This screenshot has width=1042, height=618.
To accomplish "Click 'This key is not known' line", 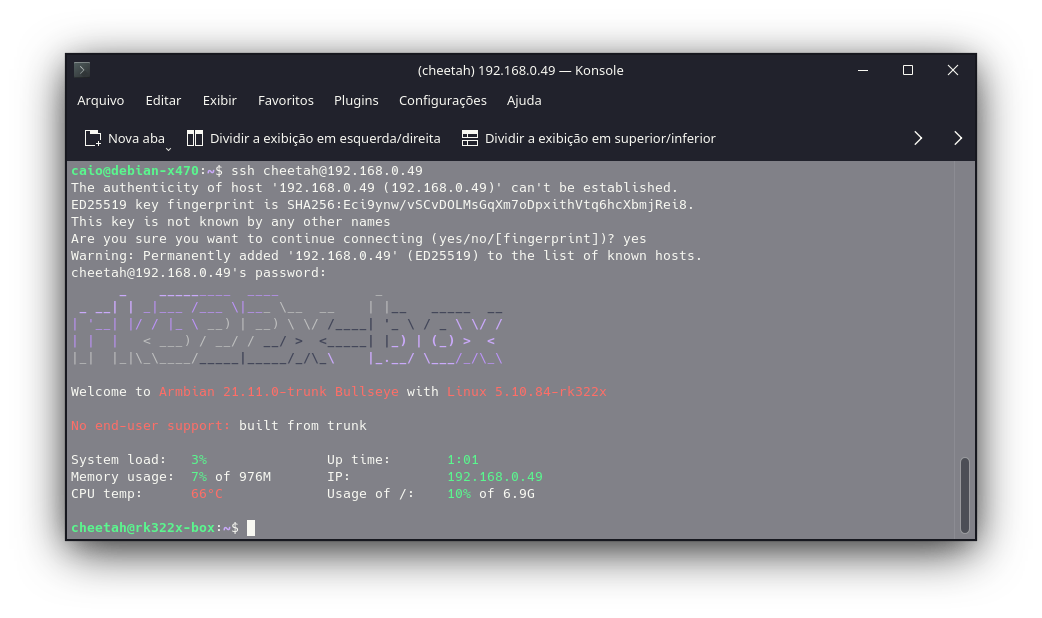I will click(231, 221).
